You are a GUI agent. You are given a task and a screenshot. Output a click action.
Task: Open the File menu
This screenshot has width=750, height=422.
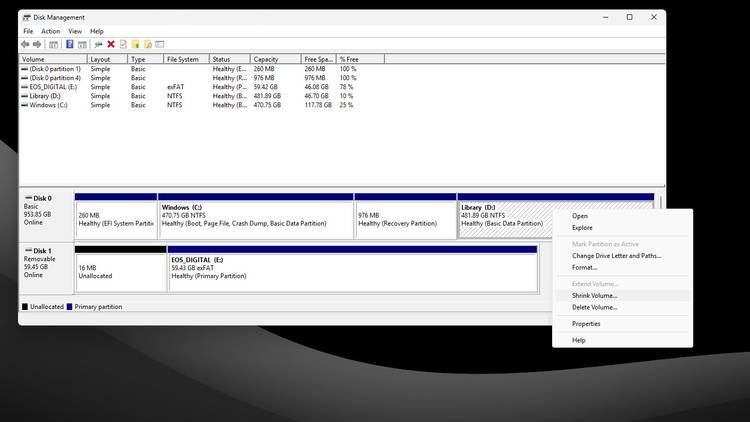pyautogui.click(x=28, y=31)
